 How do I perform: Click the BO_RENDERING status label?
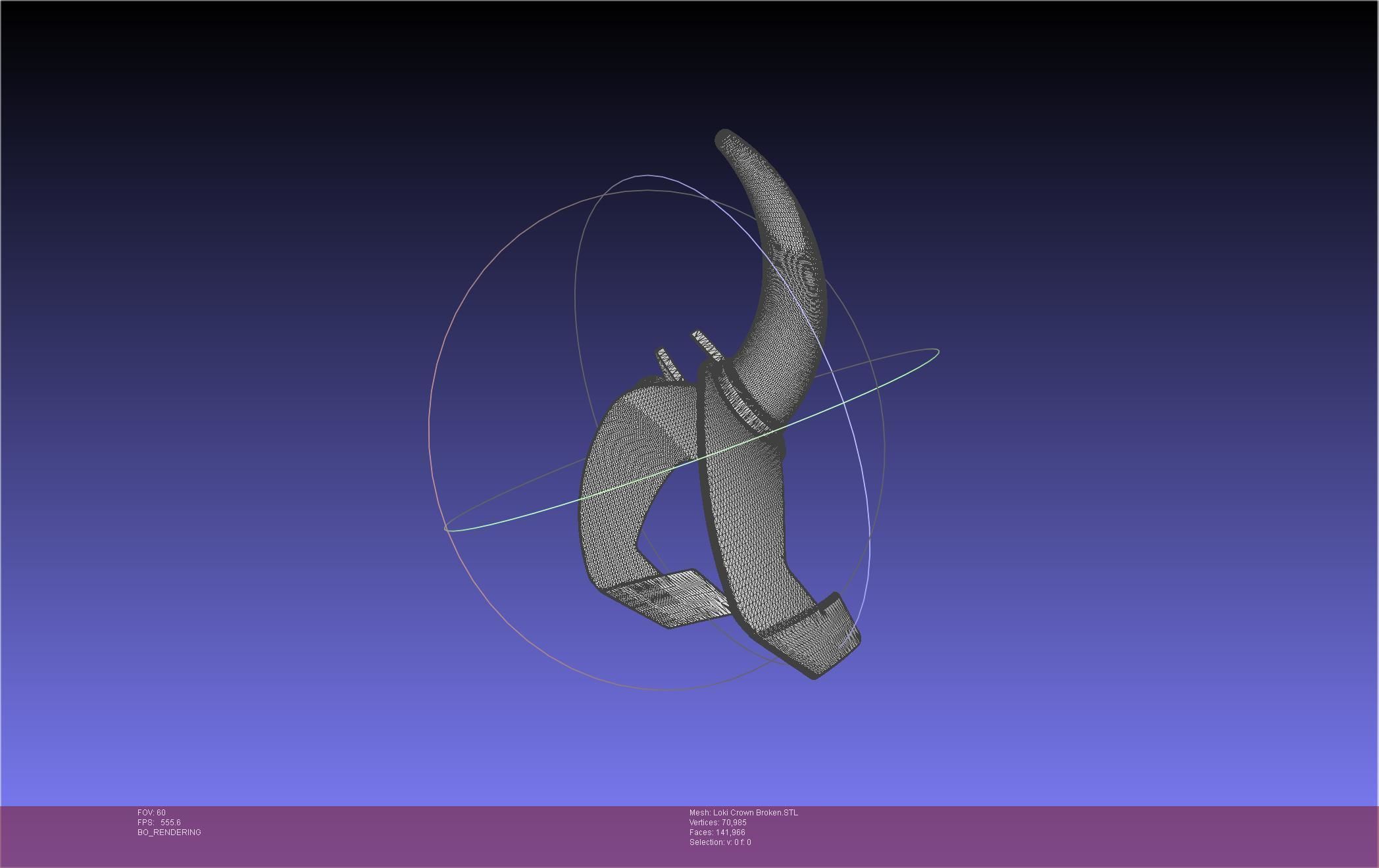169,832
